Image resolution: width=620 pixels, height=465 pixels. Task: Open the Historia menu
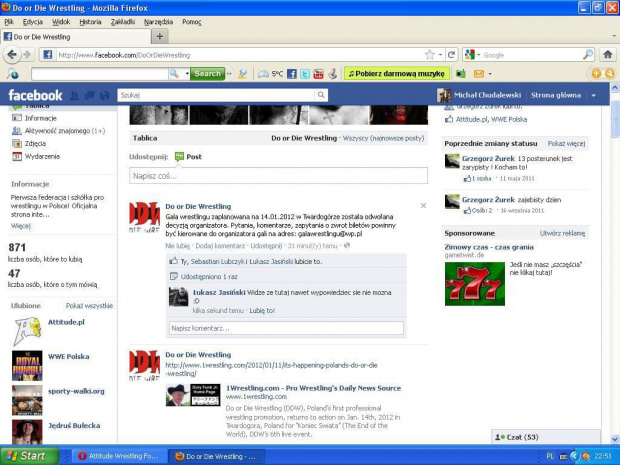point(90,22)
